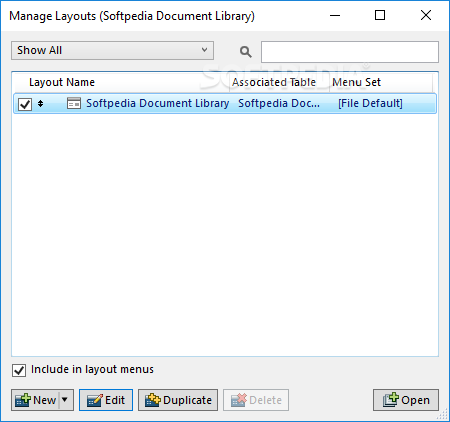450x422 pixels.
Task: Maximize the Manage Layouts window
Action: click(x=380, y=16)
